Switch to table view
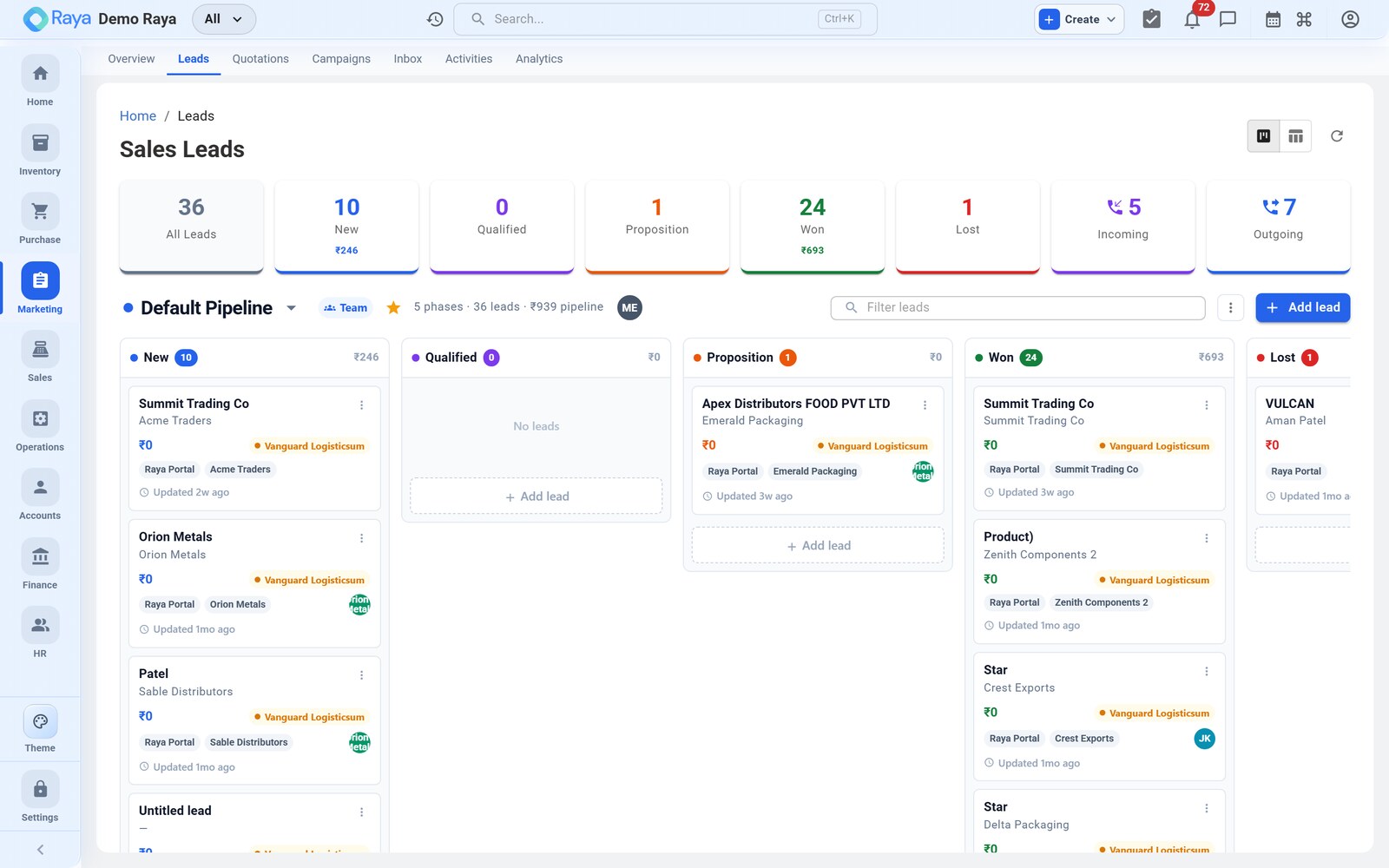This screenshot has width=1389, height=868. (1295, 136)
